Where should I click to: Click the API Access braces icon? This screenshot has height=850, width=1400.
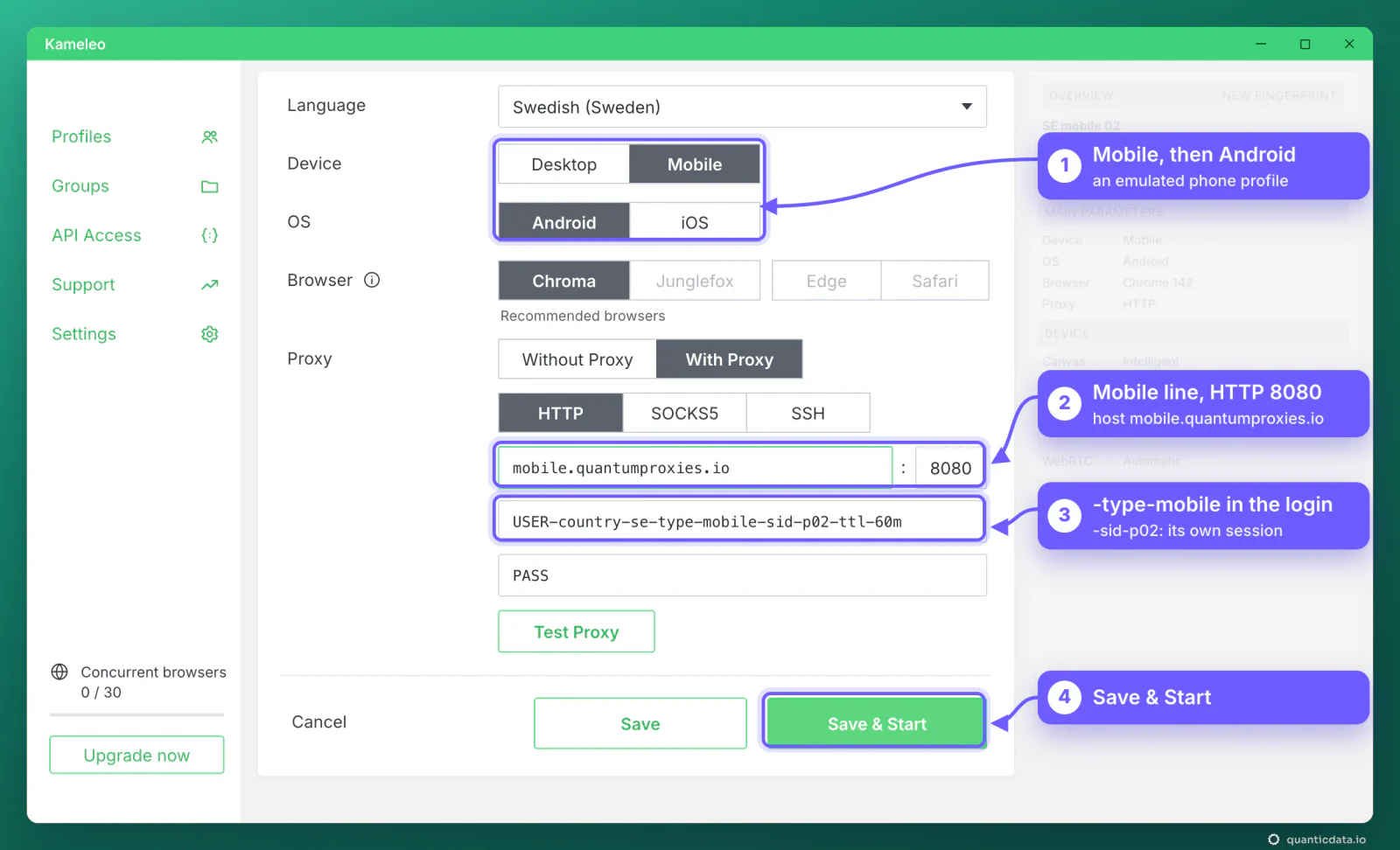click(x=210, y=235)
